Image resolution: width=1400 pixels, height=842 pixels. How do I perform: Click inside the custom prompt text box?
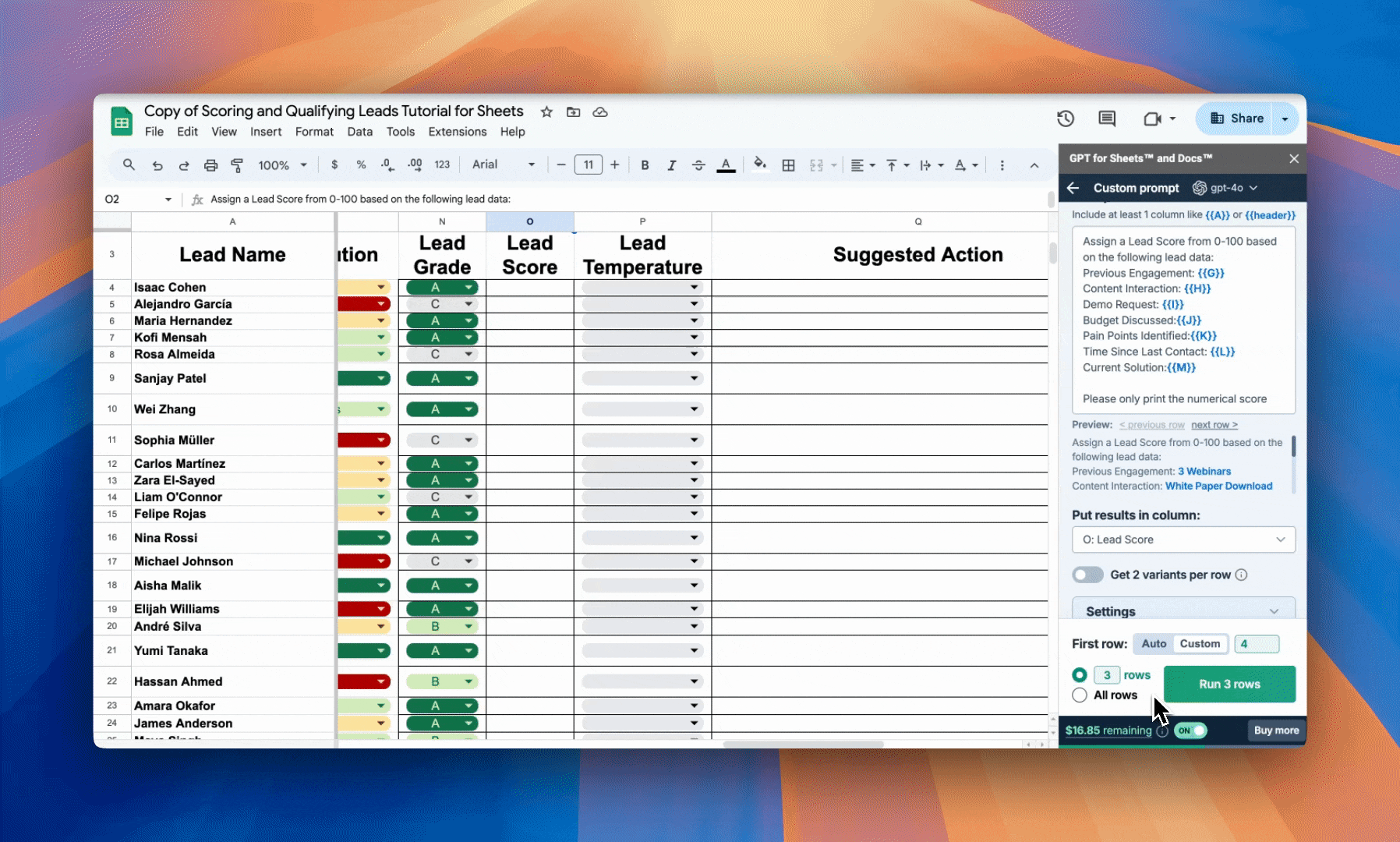tap(1183, 320)
